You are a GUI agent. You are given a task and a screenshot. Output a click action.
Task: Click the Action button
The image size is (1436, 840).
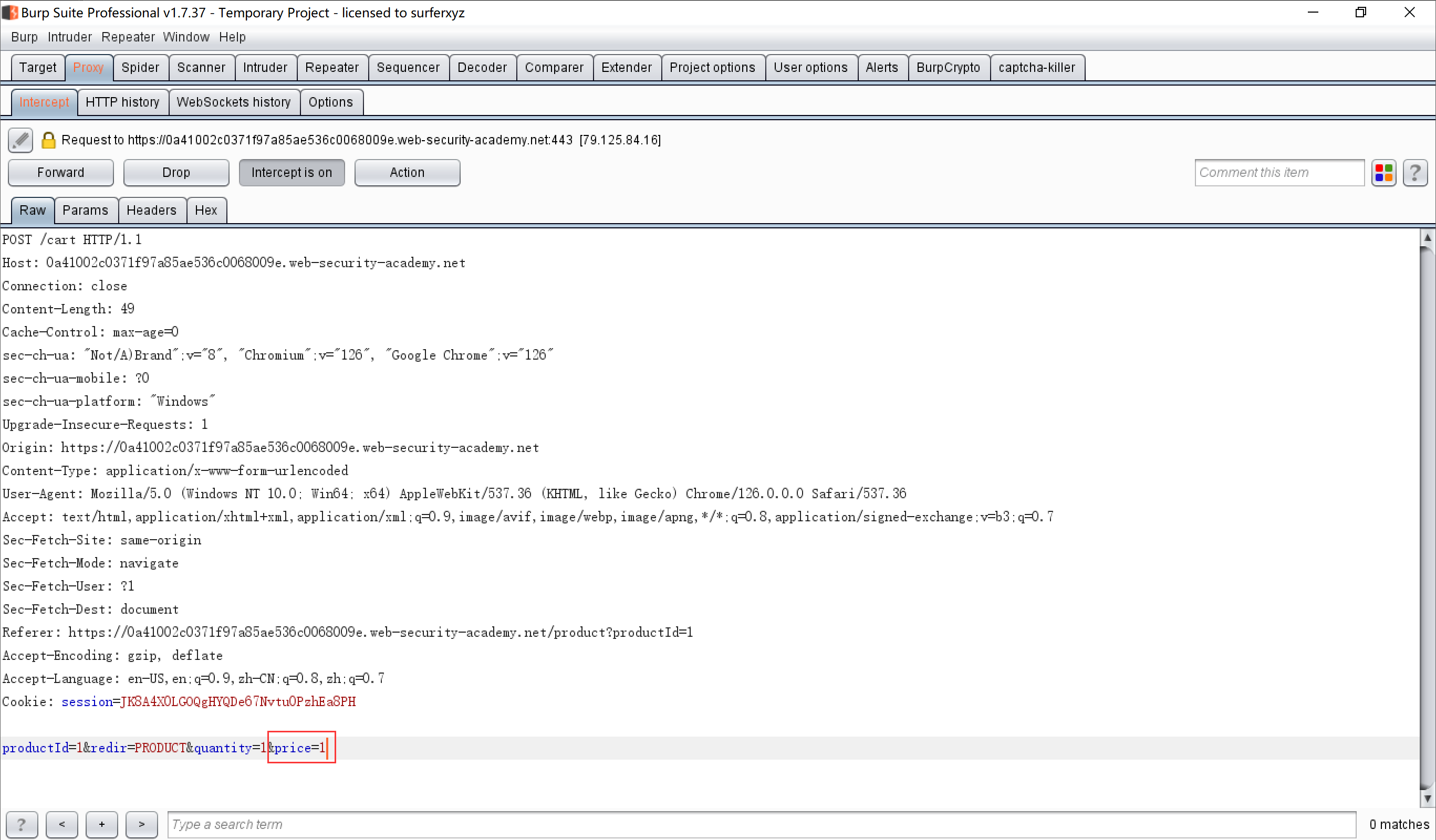pos(407,172)
